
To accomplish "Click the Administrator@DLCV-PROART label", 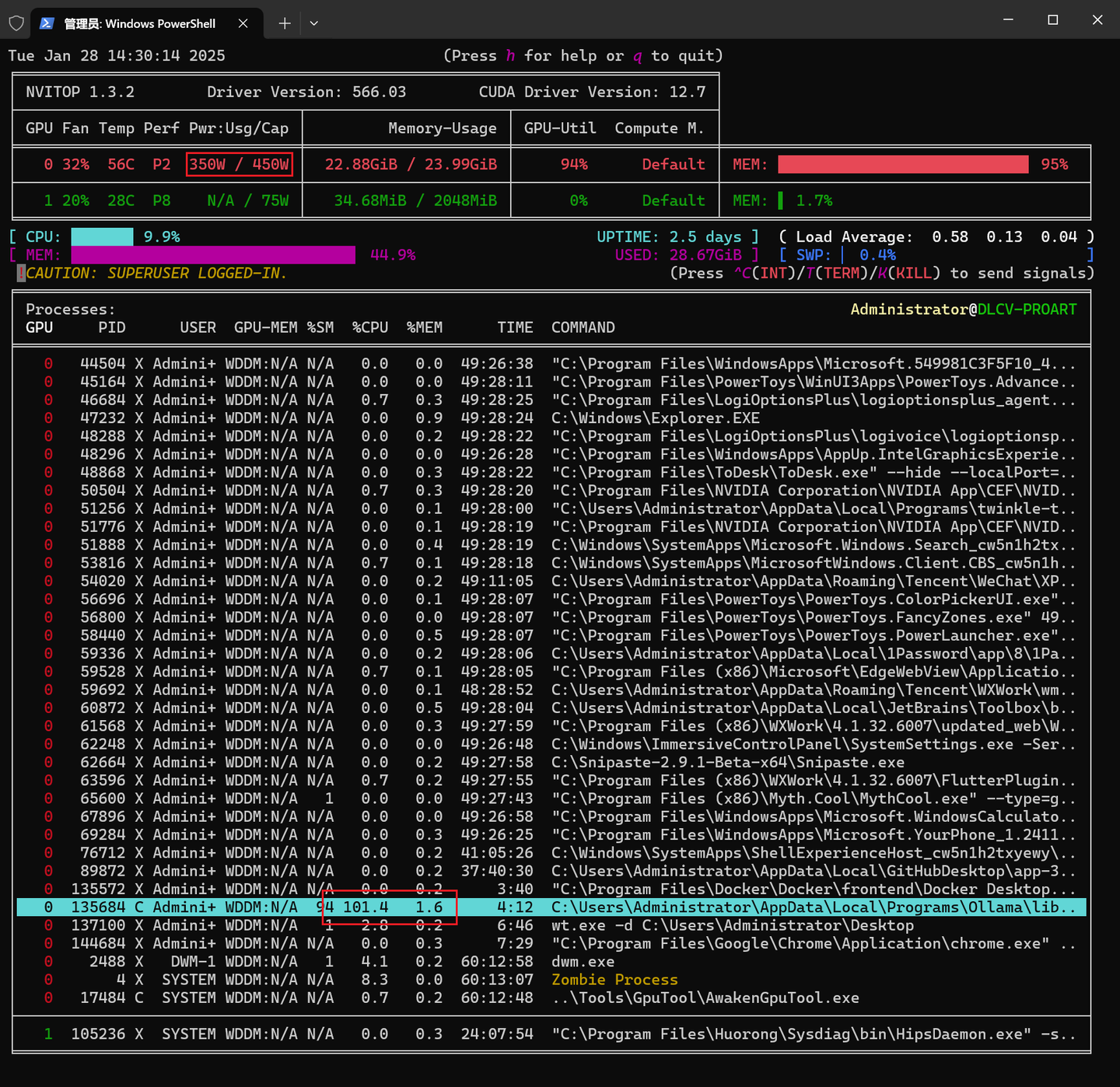I will (964, 309).
